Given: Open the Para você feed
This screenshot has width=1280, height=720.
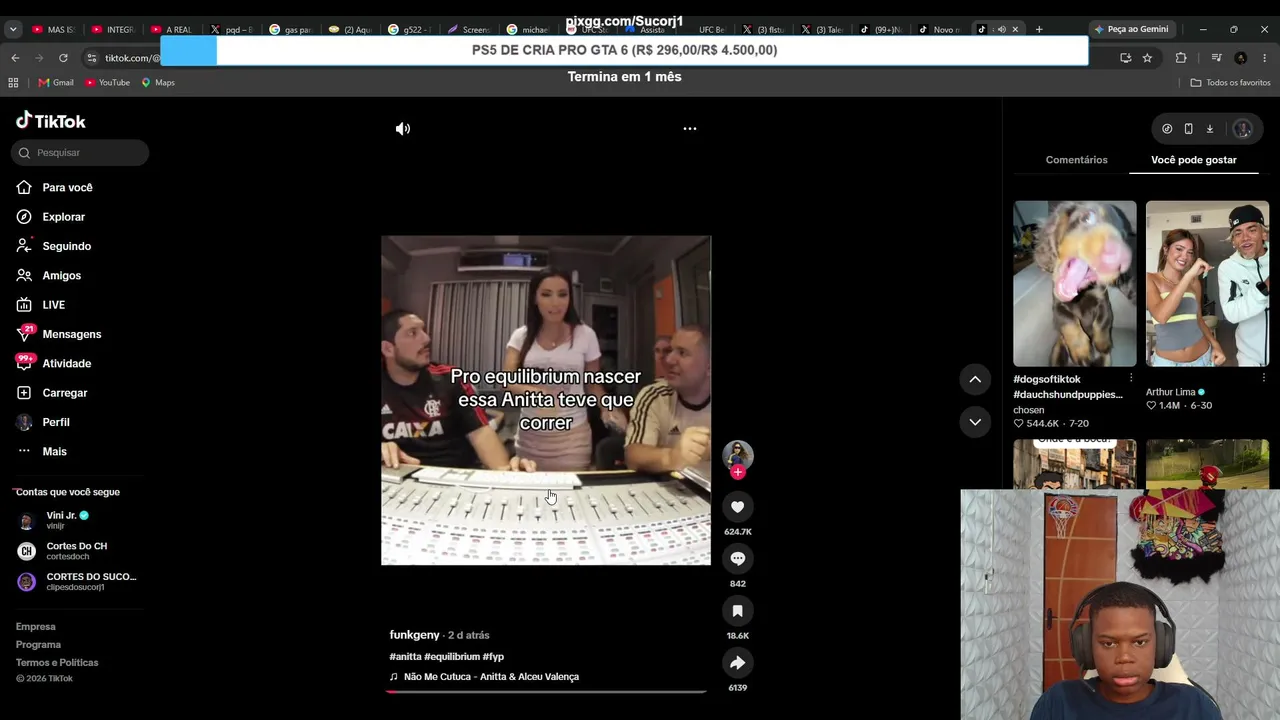Looking at the screenshot, I should pos(55,187).
